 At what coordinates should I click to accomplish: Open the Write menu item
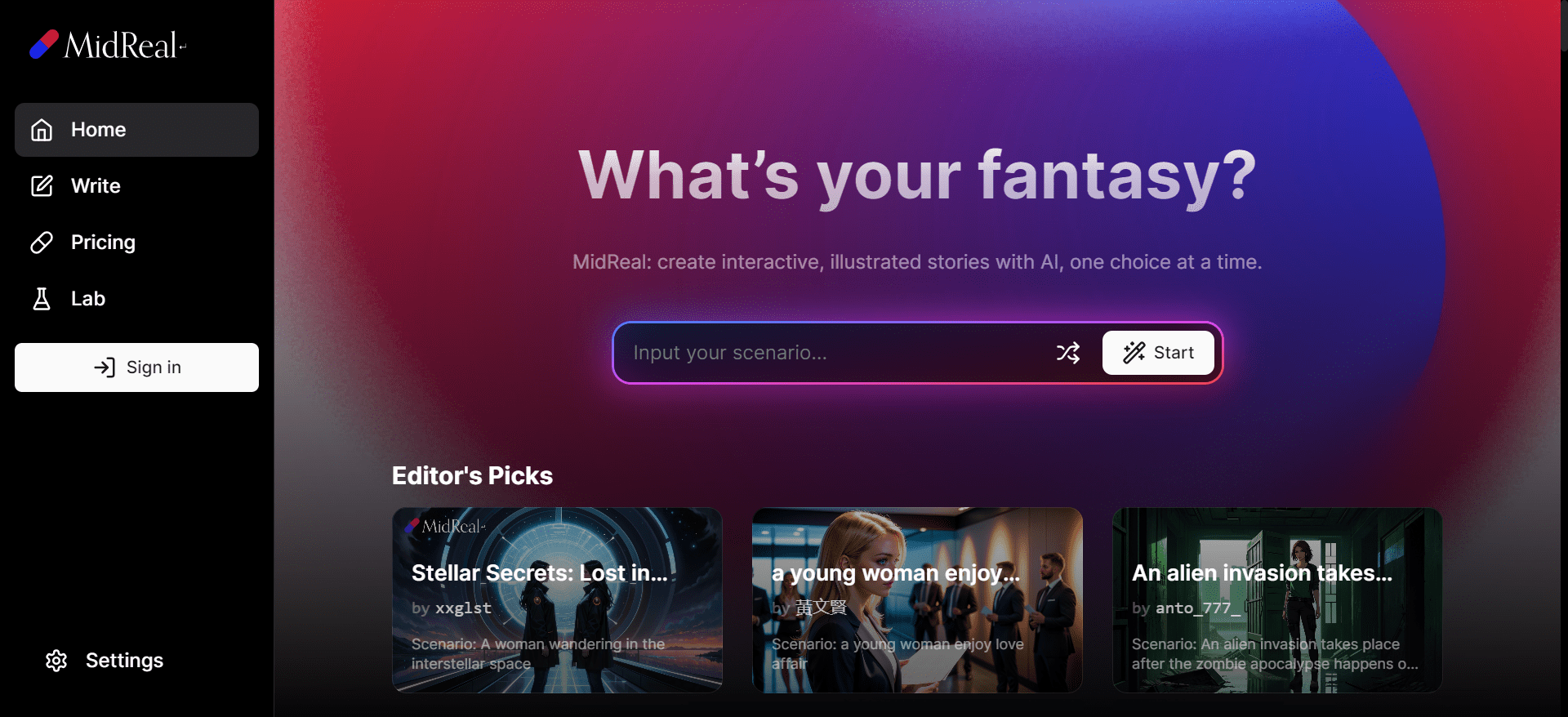(x=136, y=186)
